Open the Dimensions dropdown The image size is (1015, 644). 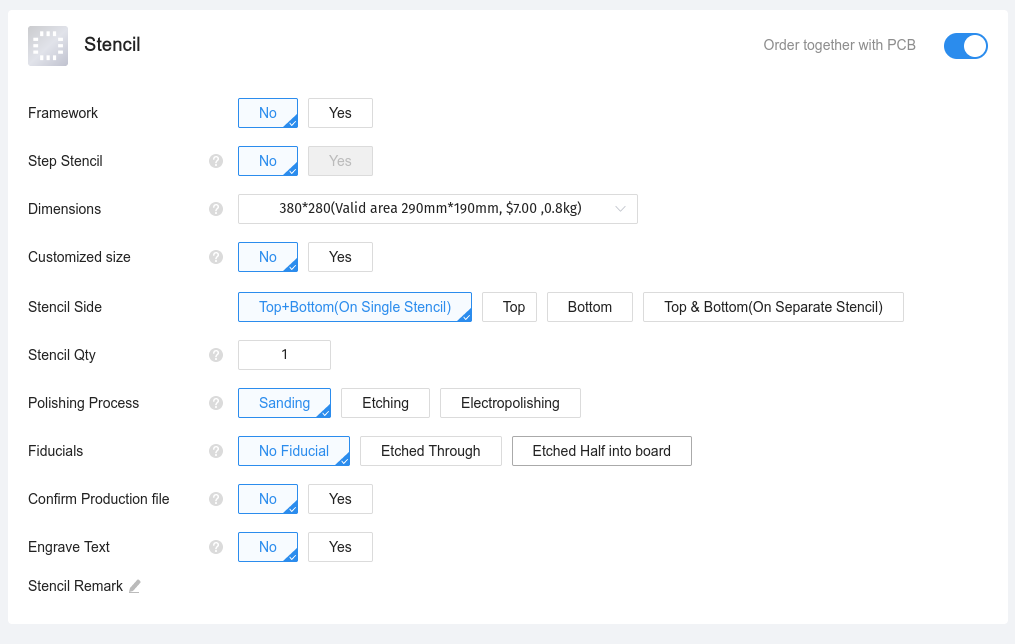[437, 209]
